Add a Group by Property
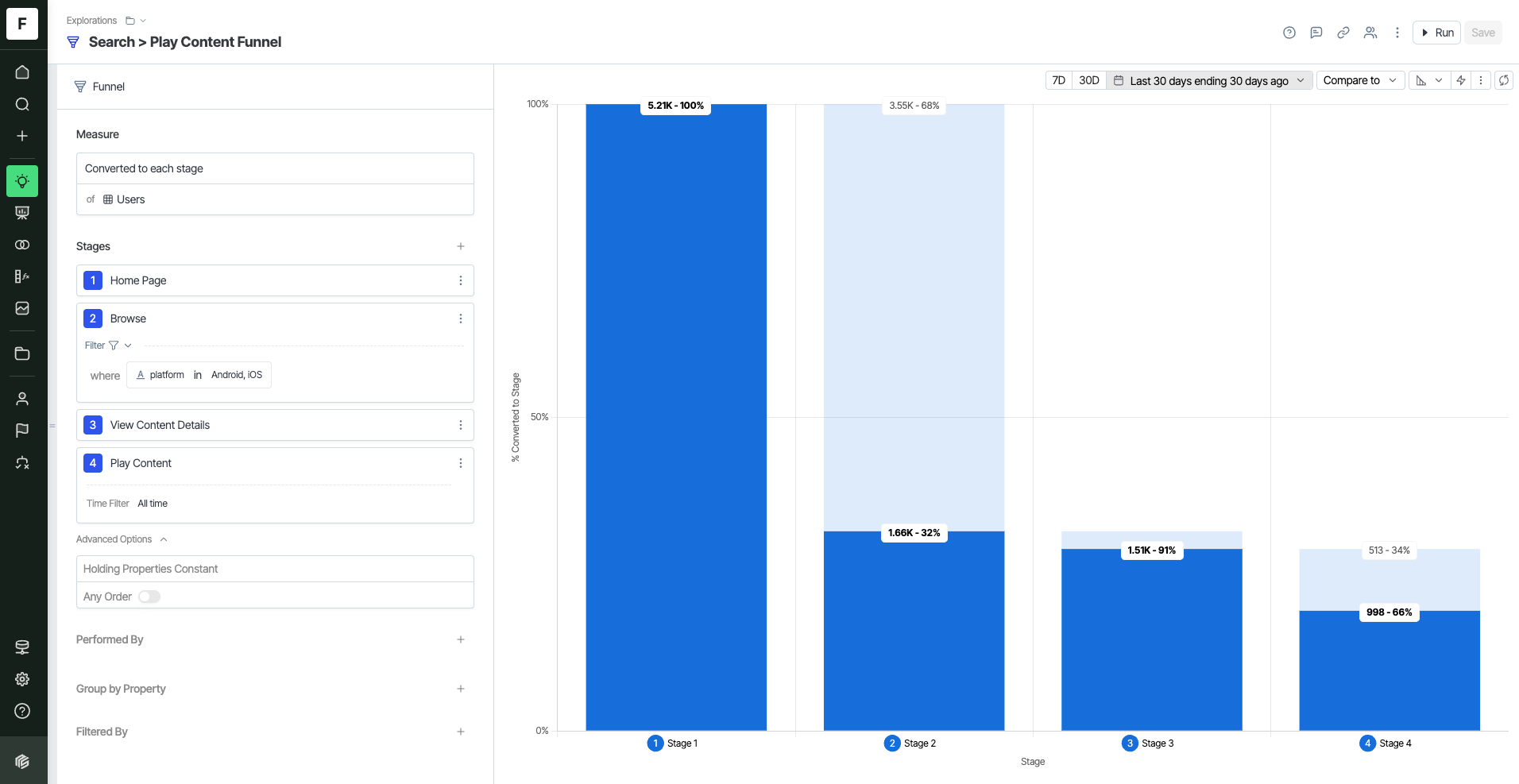Viewport: 1519px width, 784px height. 461,689
